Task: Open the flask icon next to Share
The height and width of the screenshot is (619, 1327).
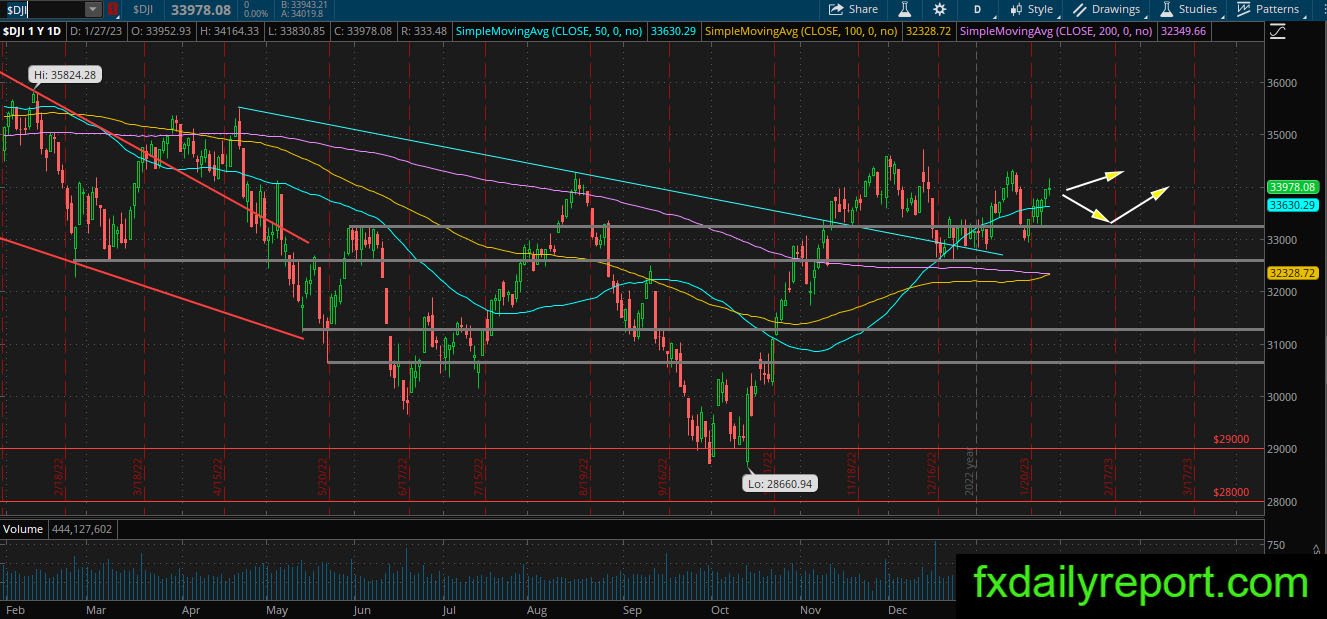Action: tap(905, 9)
